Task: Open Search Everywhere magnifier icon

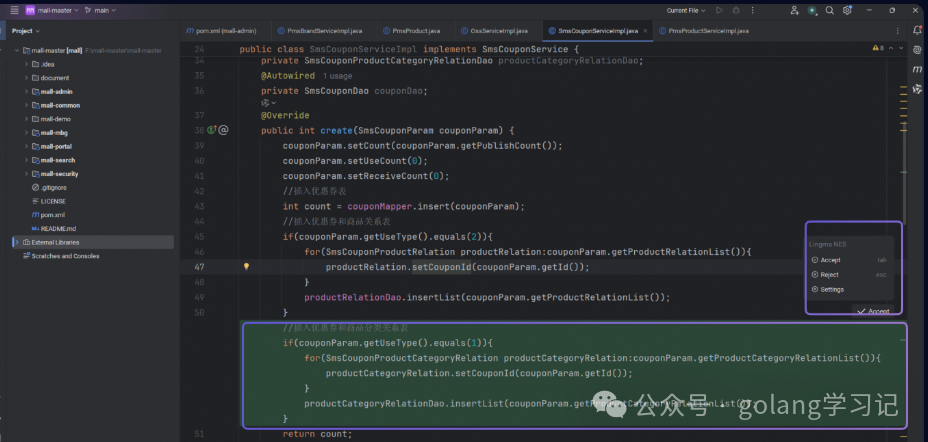Action: click(830, 10)
